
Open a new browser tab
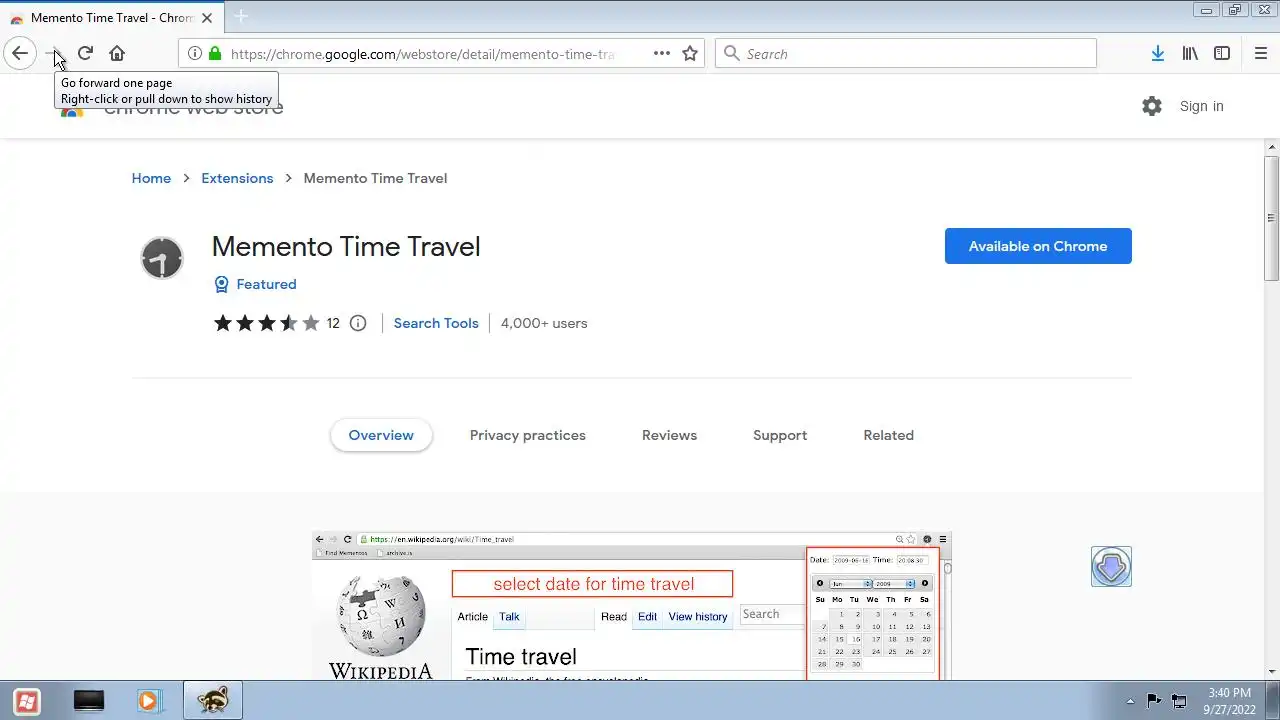coord(241,17)
